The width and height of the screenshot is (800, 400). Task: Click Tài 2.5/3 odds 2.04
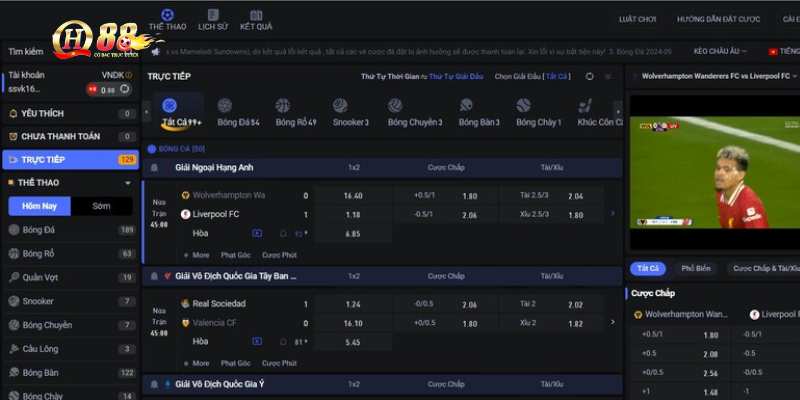tap(576, 196)
